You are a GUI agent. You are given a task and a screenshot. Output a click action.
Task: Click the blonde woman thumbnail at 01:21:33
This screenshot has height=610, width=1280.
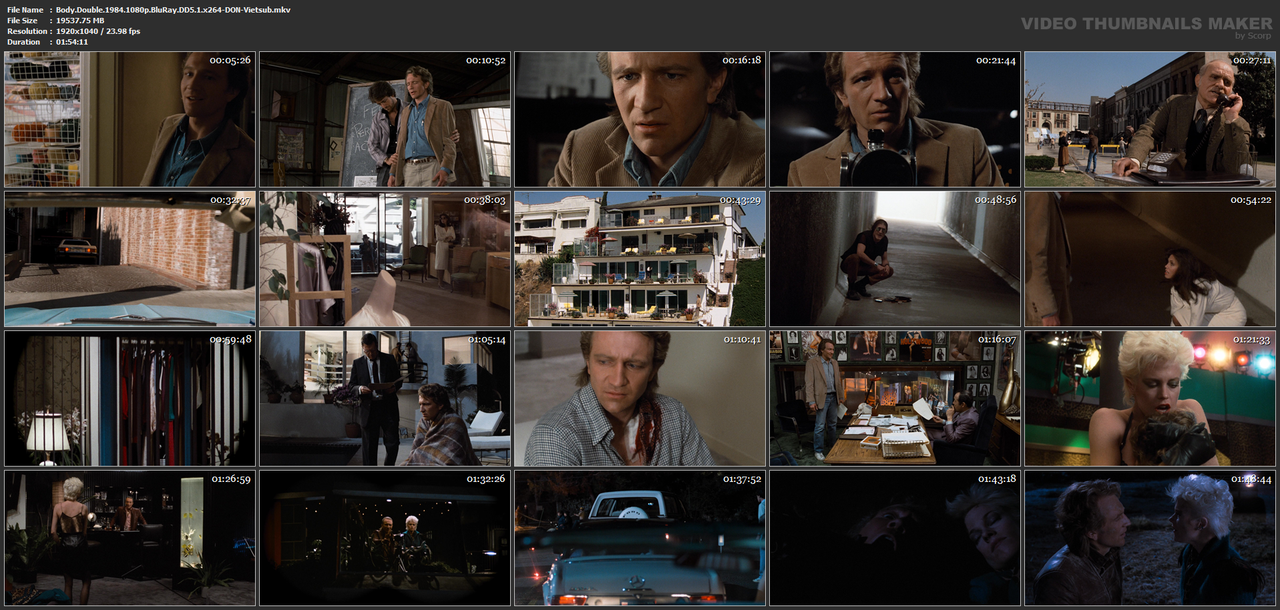tap(1150, 398)
